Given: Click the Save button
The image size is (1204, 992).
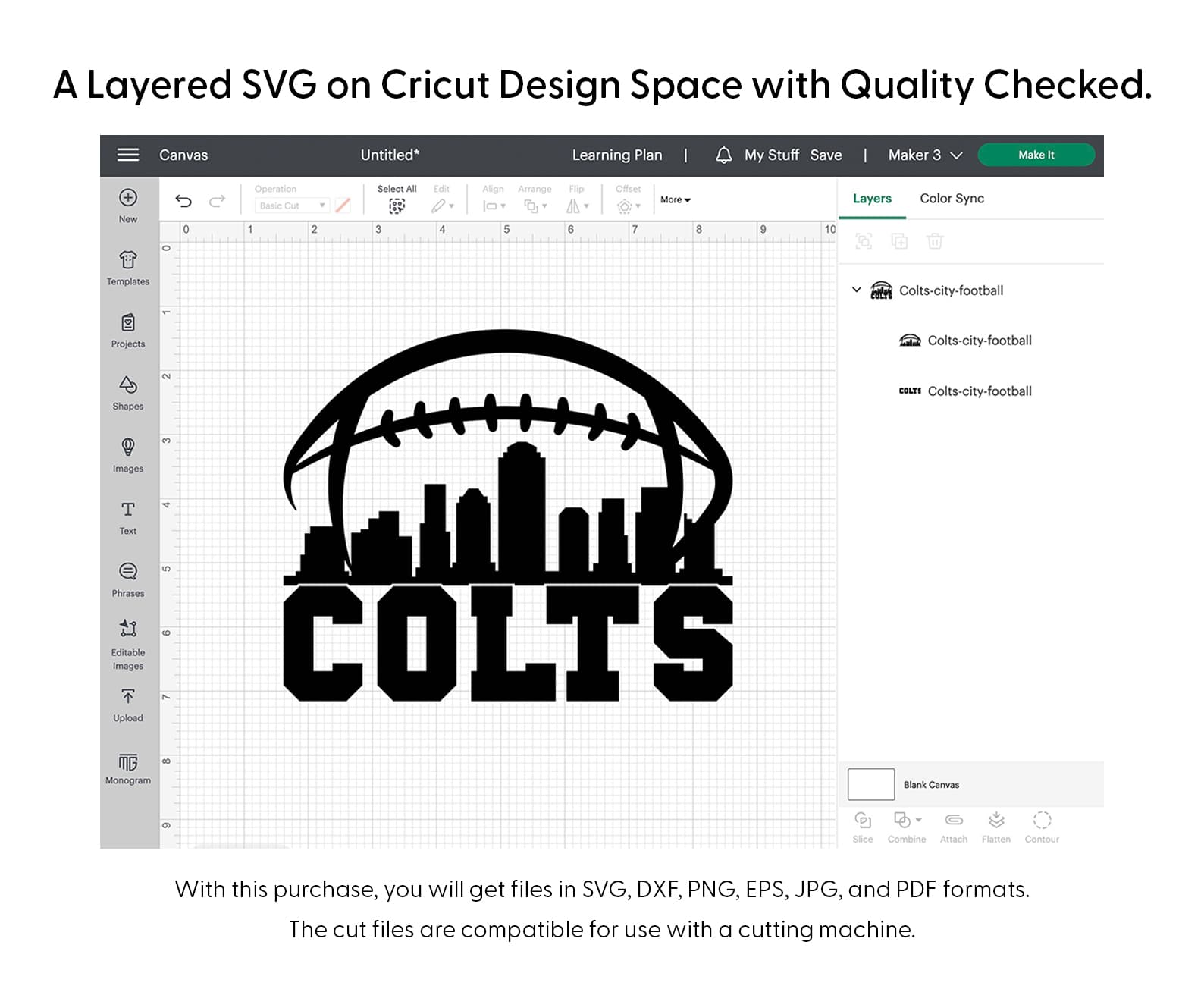Looking at the screenshot, I should coord(826,155).
